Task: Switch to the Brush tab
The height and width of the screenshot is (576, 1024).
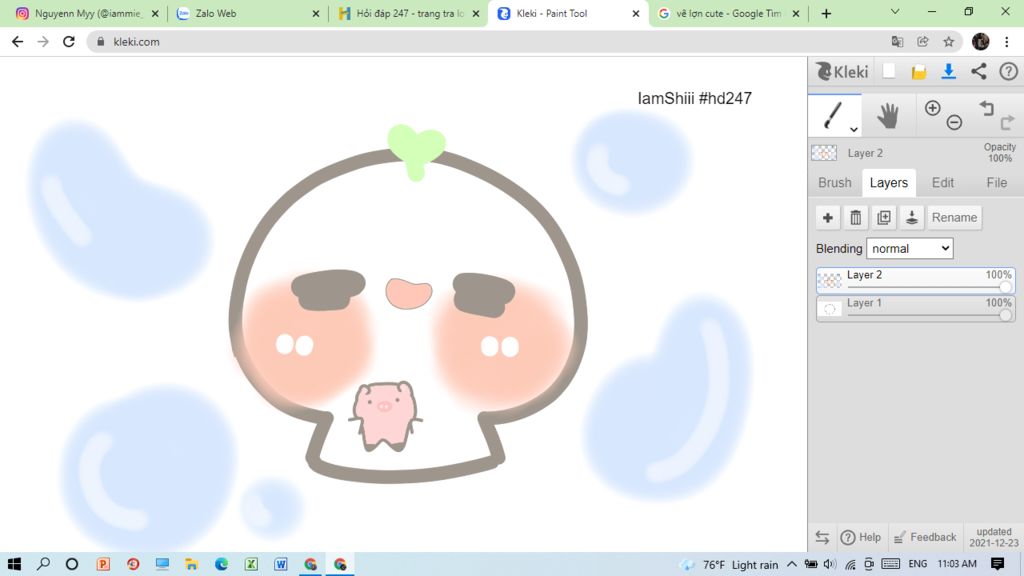Action: (835, 183)
